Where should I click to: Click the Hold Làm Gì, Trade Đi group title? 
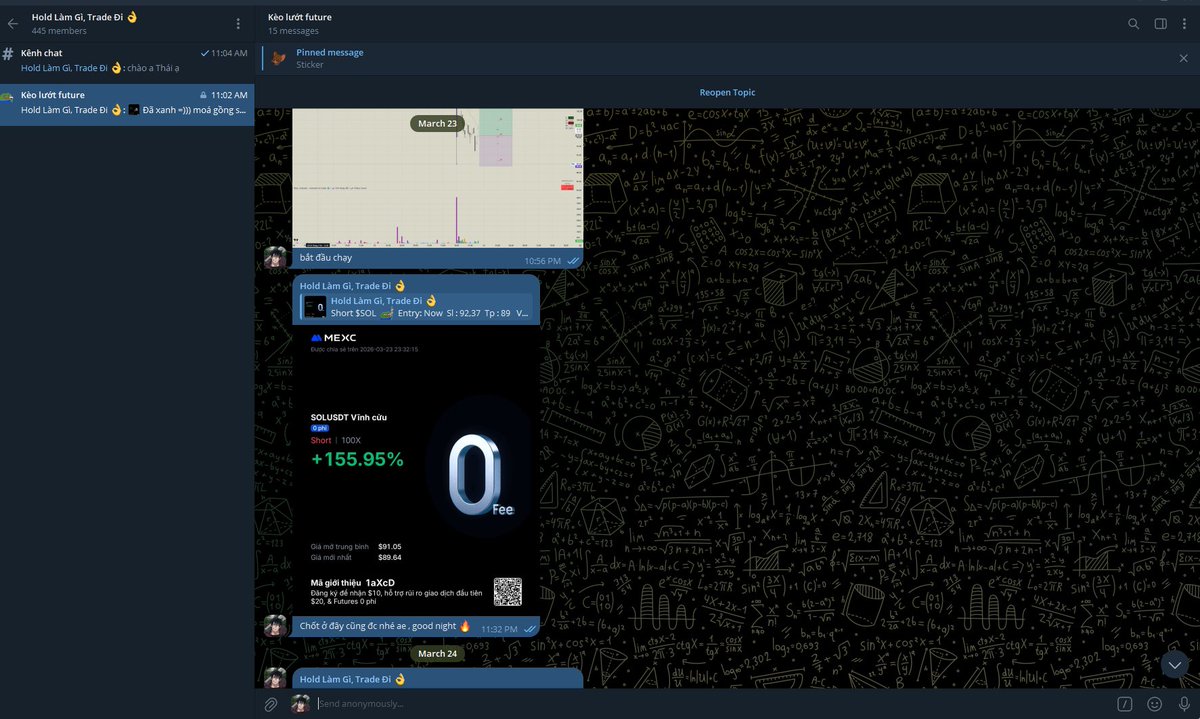pyautogui.click(x=85, y=17)
